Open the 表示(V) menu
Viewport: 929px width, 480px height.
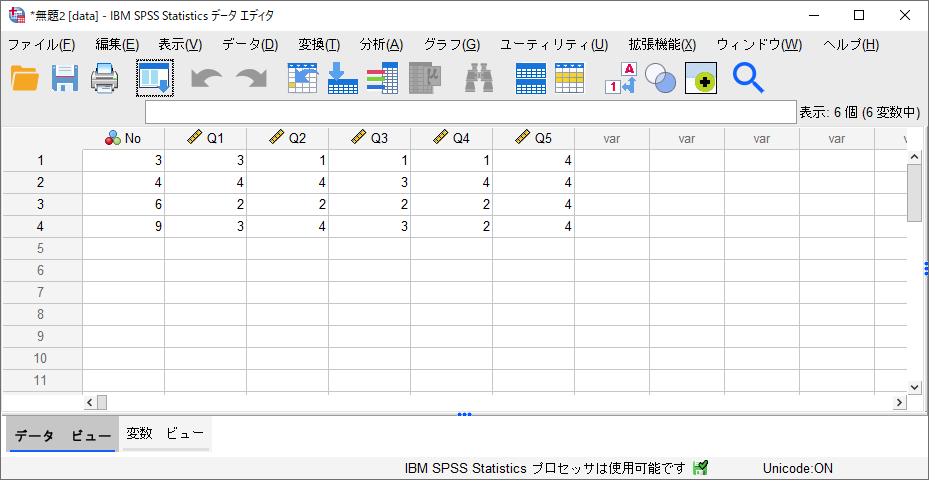click(x=180, y=44)
